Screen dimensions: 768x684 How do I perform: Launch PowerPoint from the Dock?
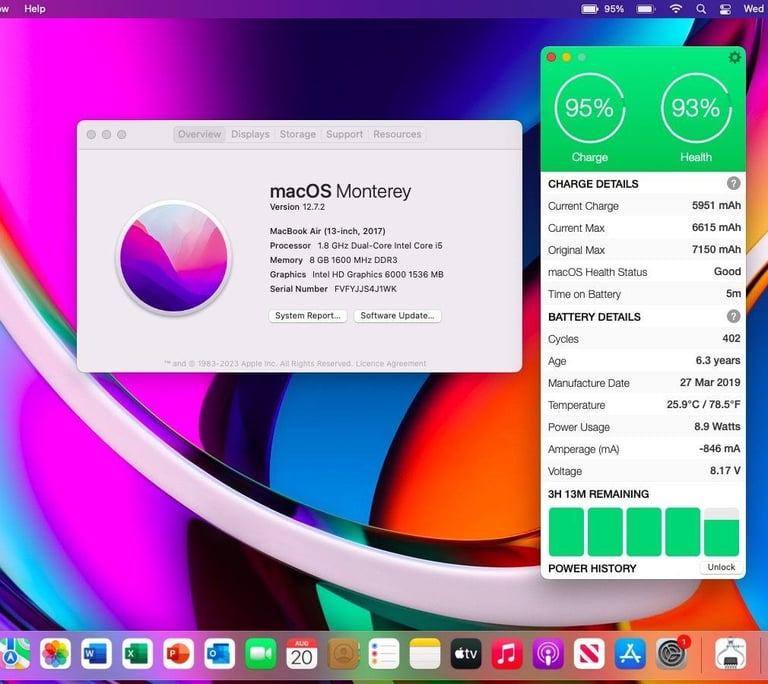[178, 654]
